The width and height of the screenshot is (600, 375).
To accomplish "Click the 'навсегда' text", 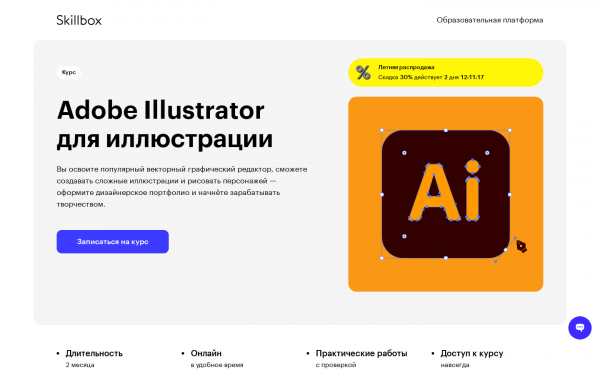I will (x=455, y=365).
